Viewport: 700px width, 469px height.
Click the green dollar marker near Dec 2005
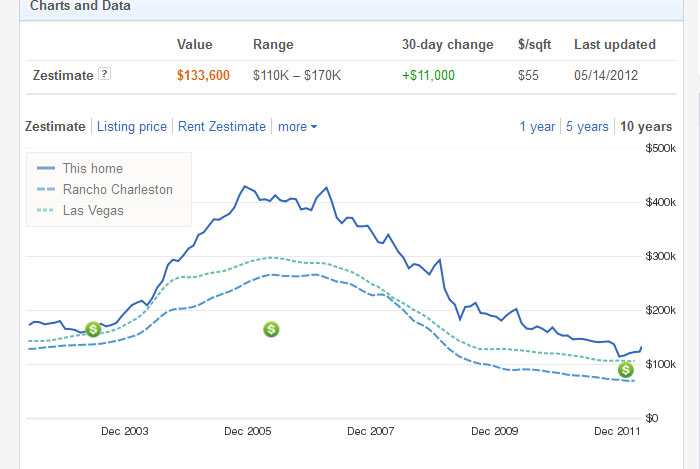coord(271,329)
